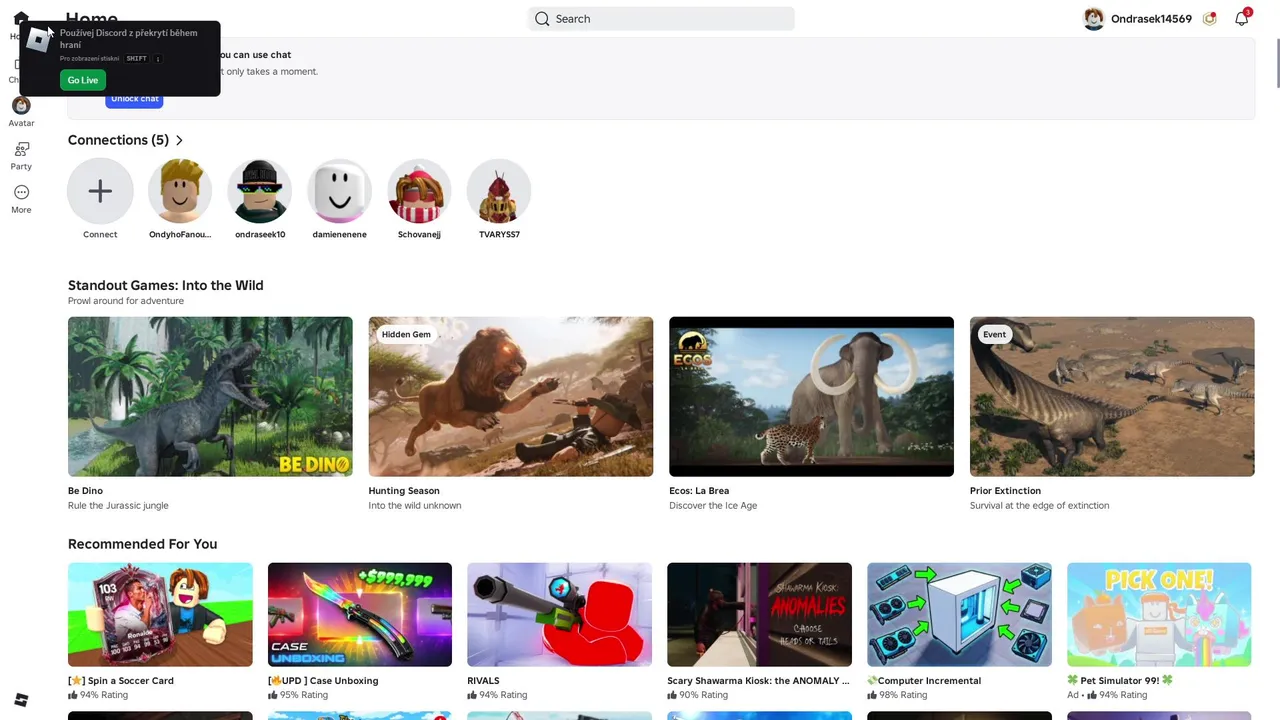Click the Hunting Season title text

coord(404,491)
